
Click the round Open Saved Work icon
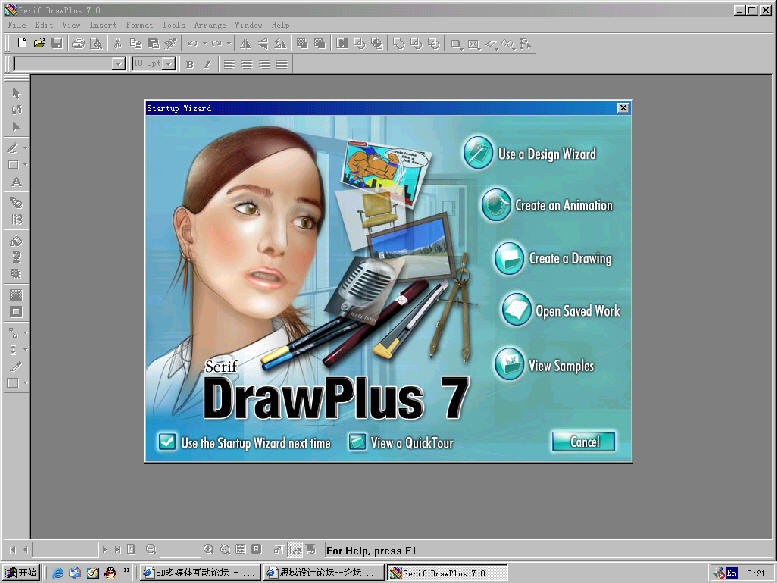pyautogui.click(x=515, y=309)
